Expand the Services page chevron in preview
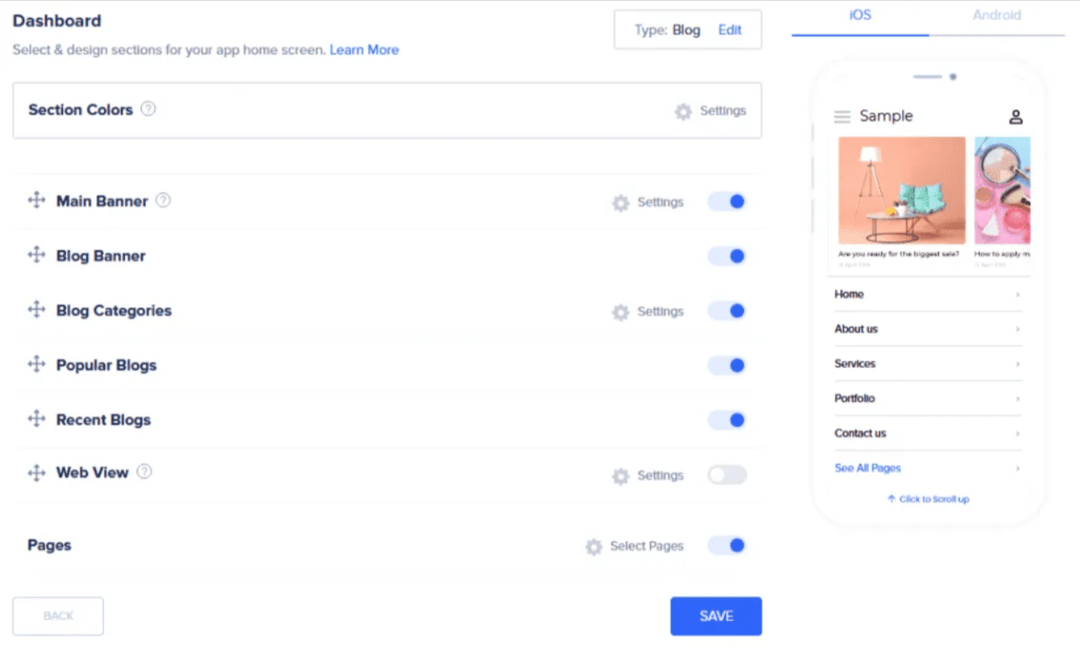Viewport: 1080px width, 659px height. click(1019, 363)
